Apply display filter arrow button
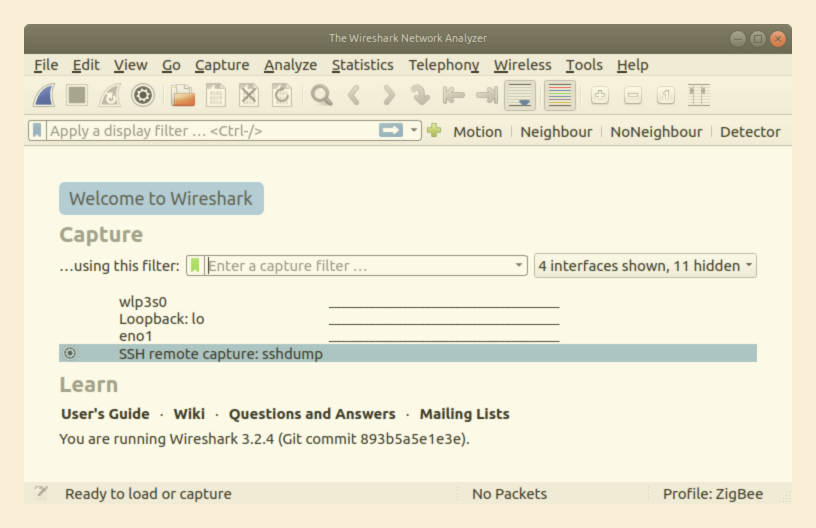This screenshot has height=528, width=816. click(x=391, y=130)
